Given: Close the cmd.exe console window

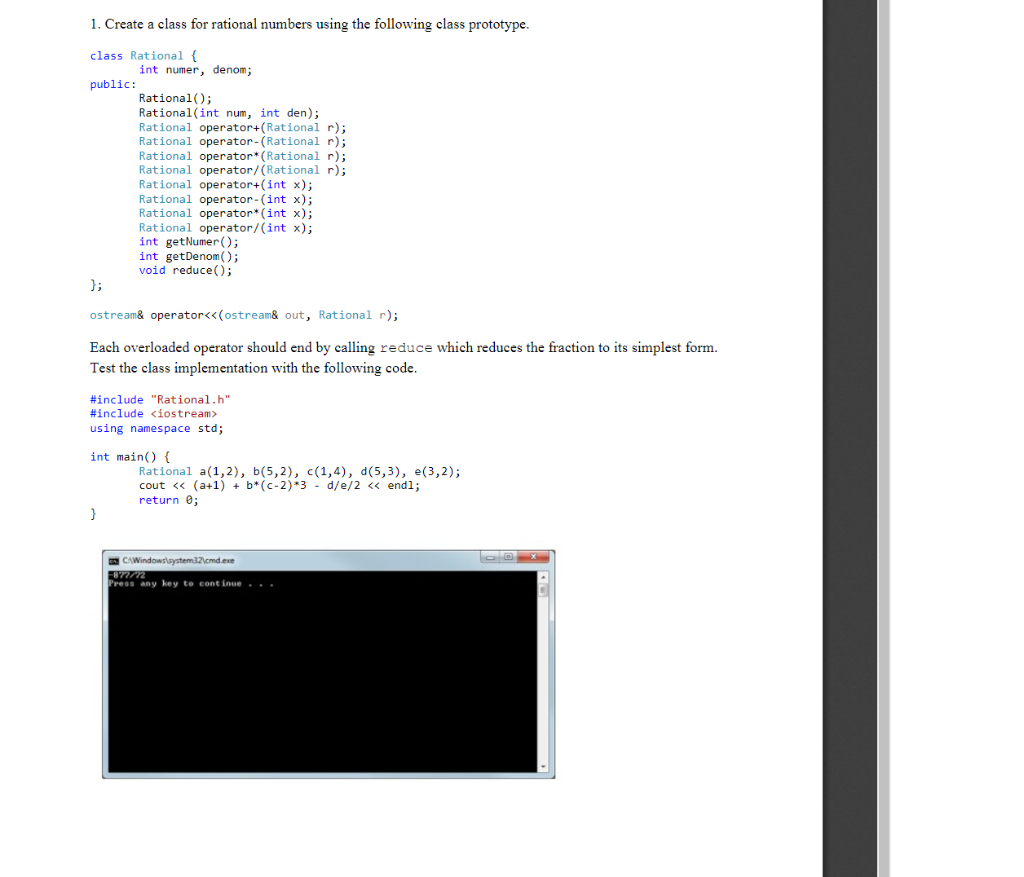Looking at the screenshot, I should coord(534,557).
